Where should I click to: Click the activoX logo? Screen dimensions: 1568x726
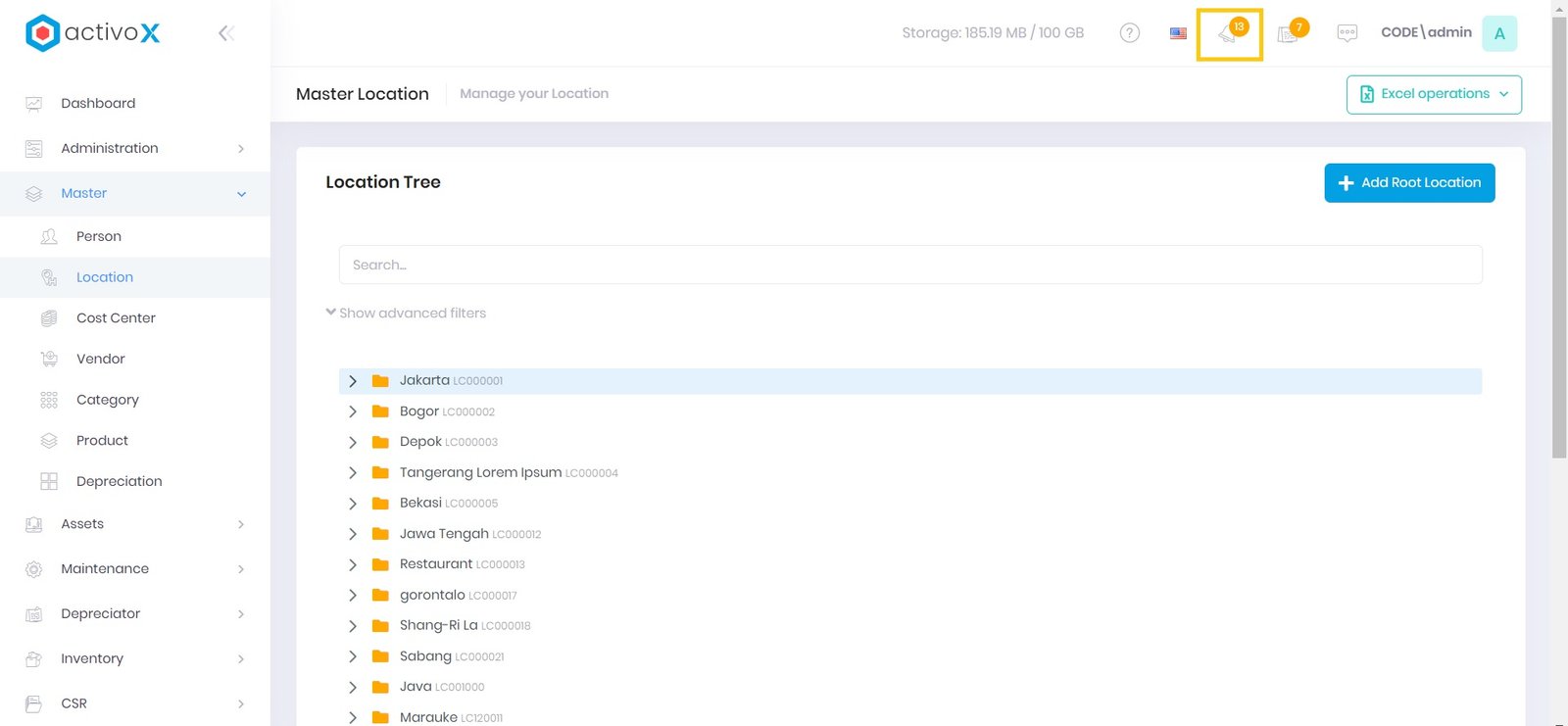[x=92, y=33]
